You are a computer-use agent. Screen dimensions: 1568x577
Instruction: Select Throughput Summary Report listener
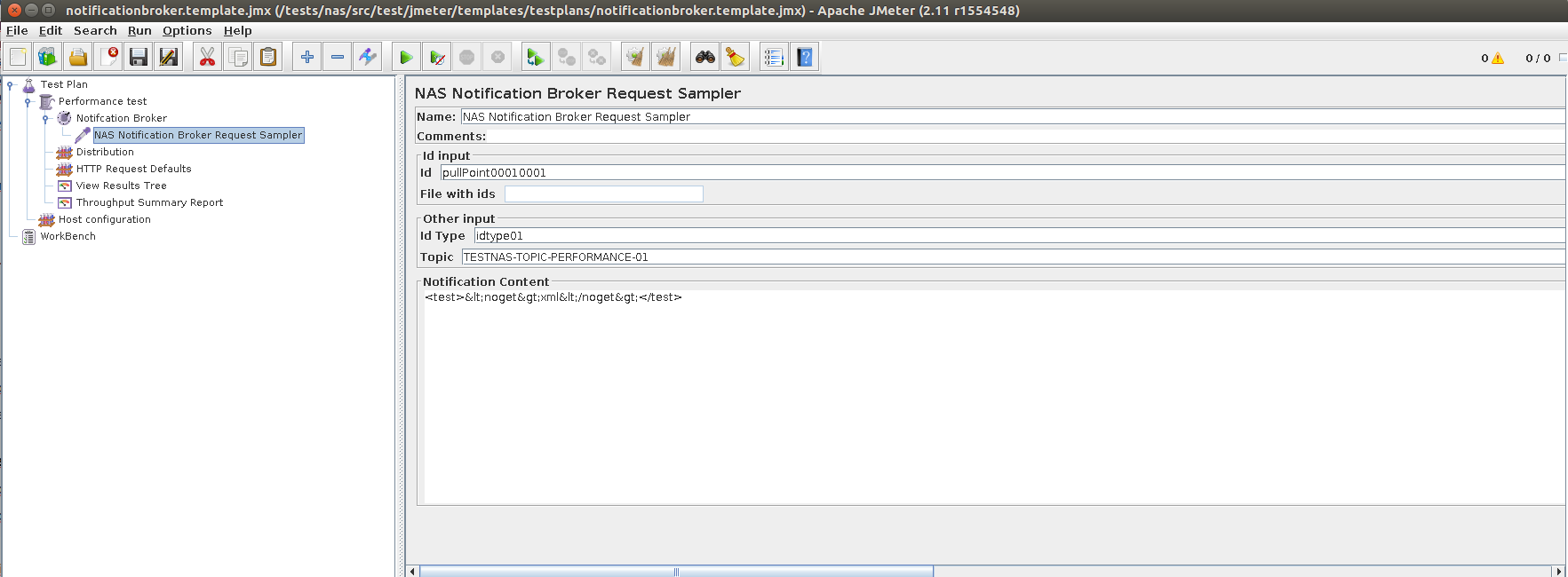pos(149,202)
